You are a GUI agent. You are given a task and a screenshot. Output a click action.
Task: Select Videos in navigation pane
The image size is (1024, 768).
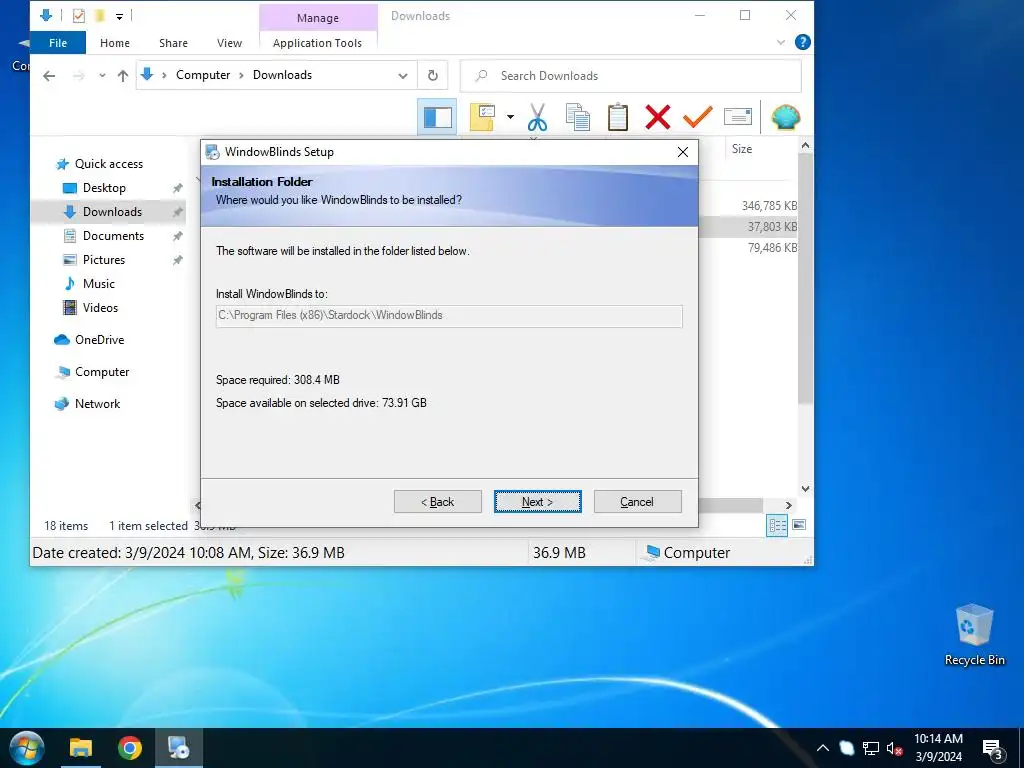[100, 308]
